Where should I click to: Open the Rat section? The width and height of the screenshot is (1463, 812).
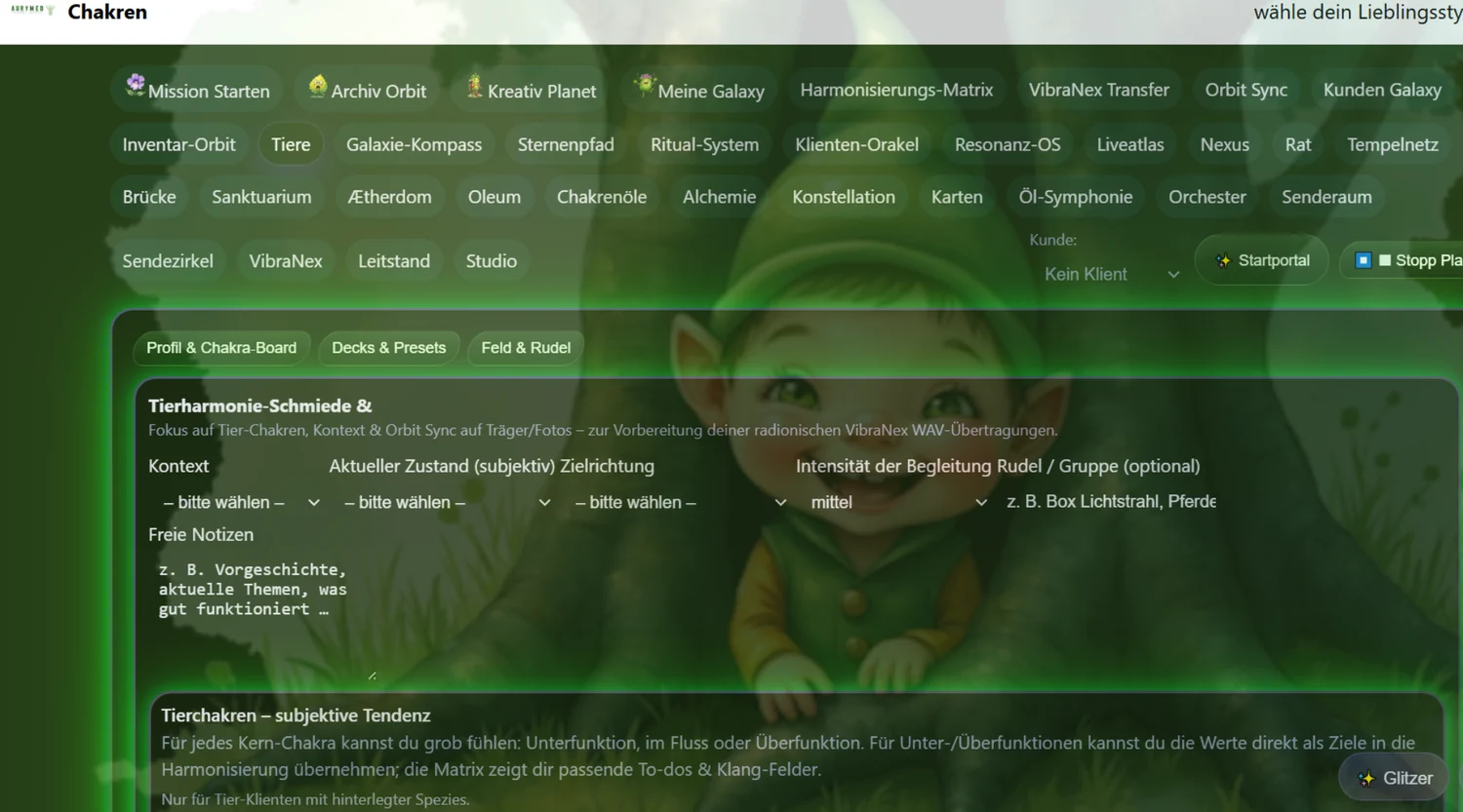pyautogui.click(x=1298, y=144)
